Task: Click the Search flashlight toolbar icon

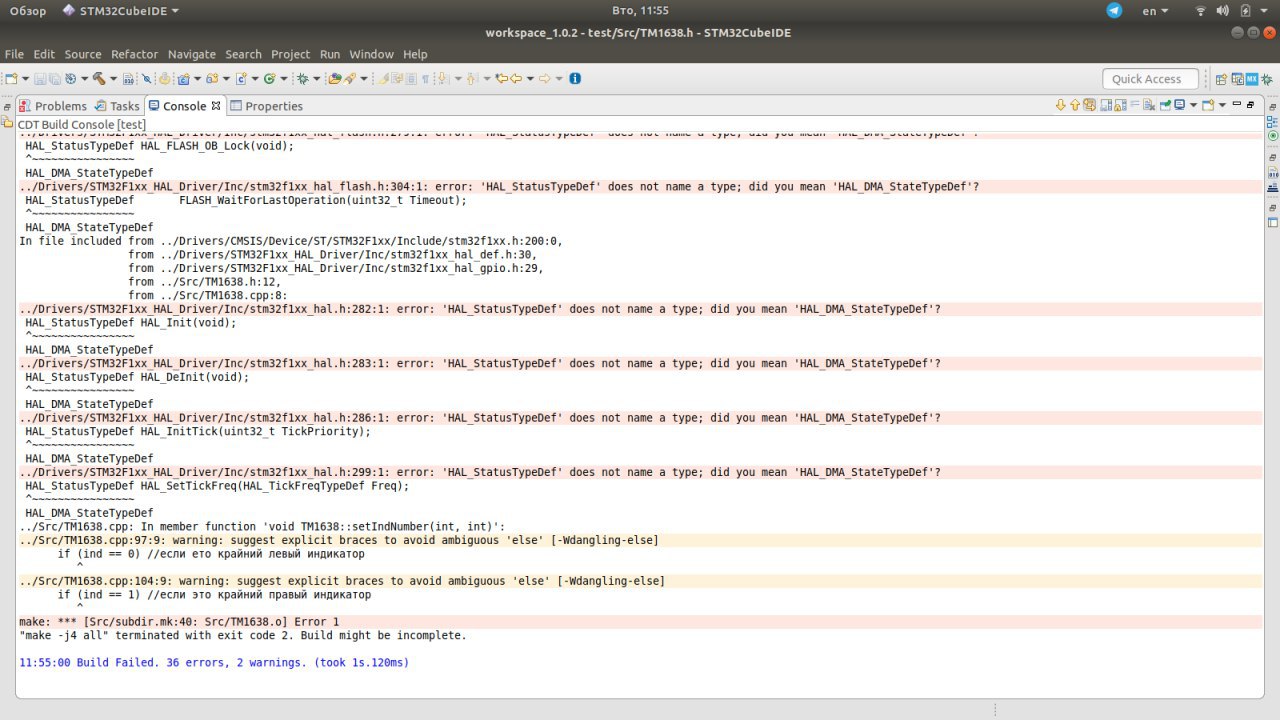Action: [349, 79]
